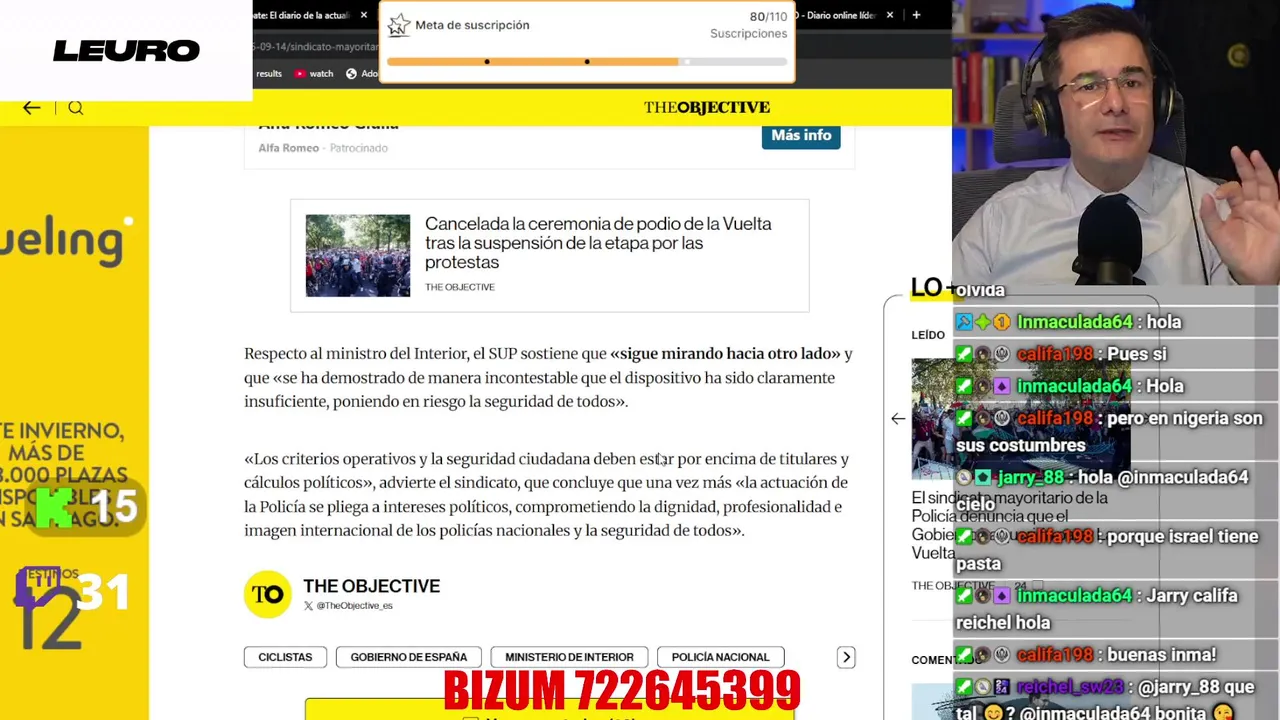
Task: Select the CICLISTAS tag
Action: pyautogui.click(x=285, y=657)
